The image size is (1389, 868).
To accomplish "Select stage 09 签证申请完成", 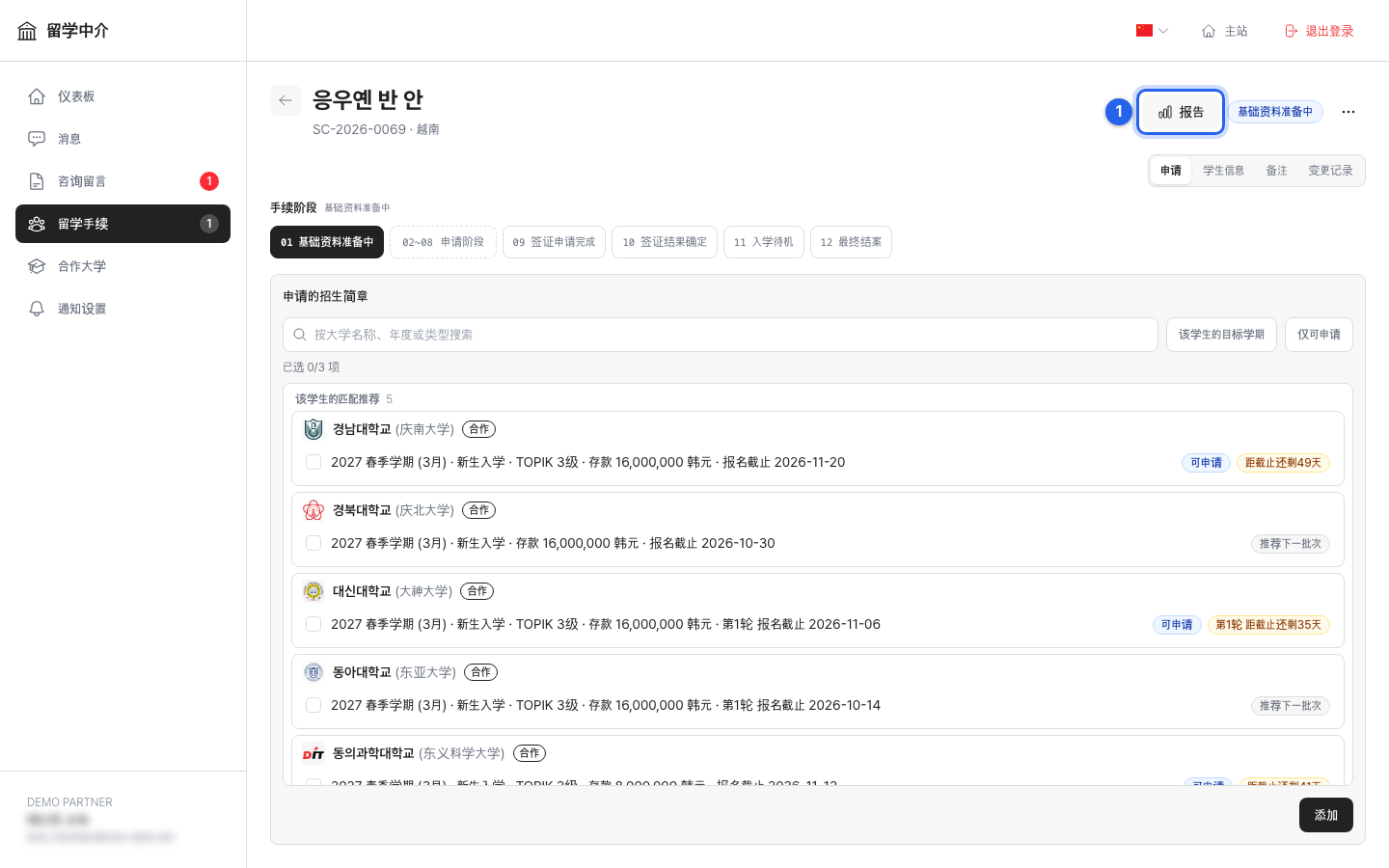I will (554, 242).
